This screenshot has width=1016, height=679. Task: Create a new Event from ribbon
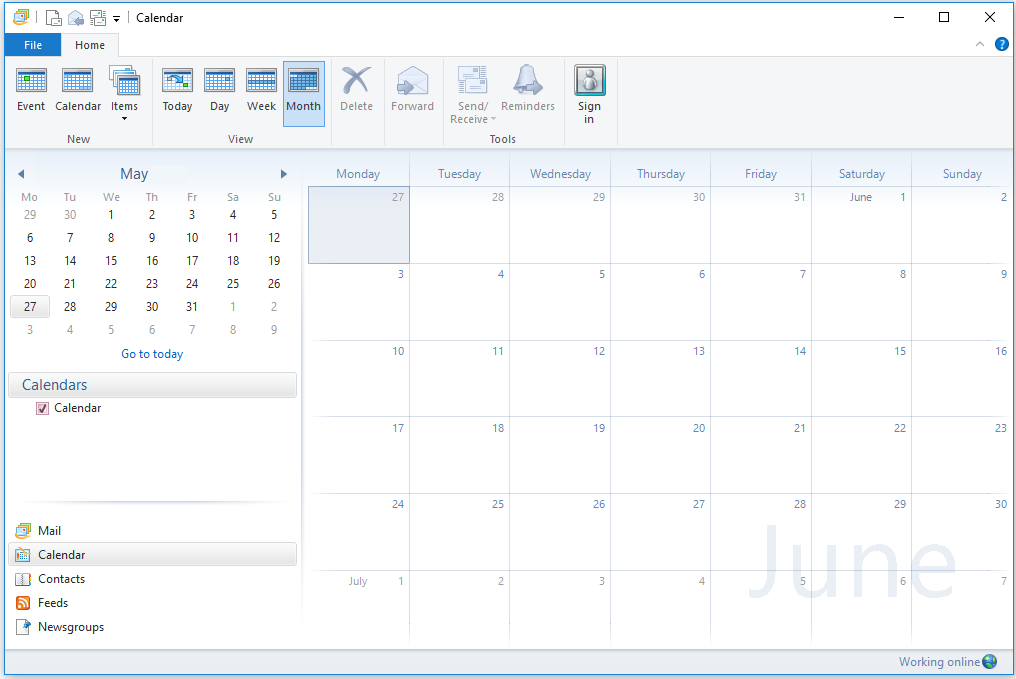pos(31,90)
